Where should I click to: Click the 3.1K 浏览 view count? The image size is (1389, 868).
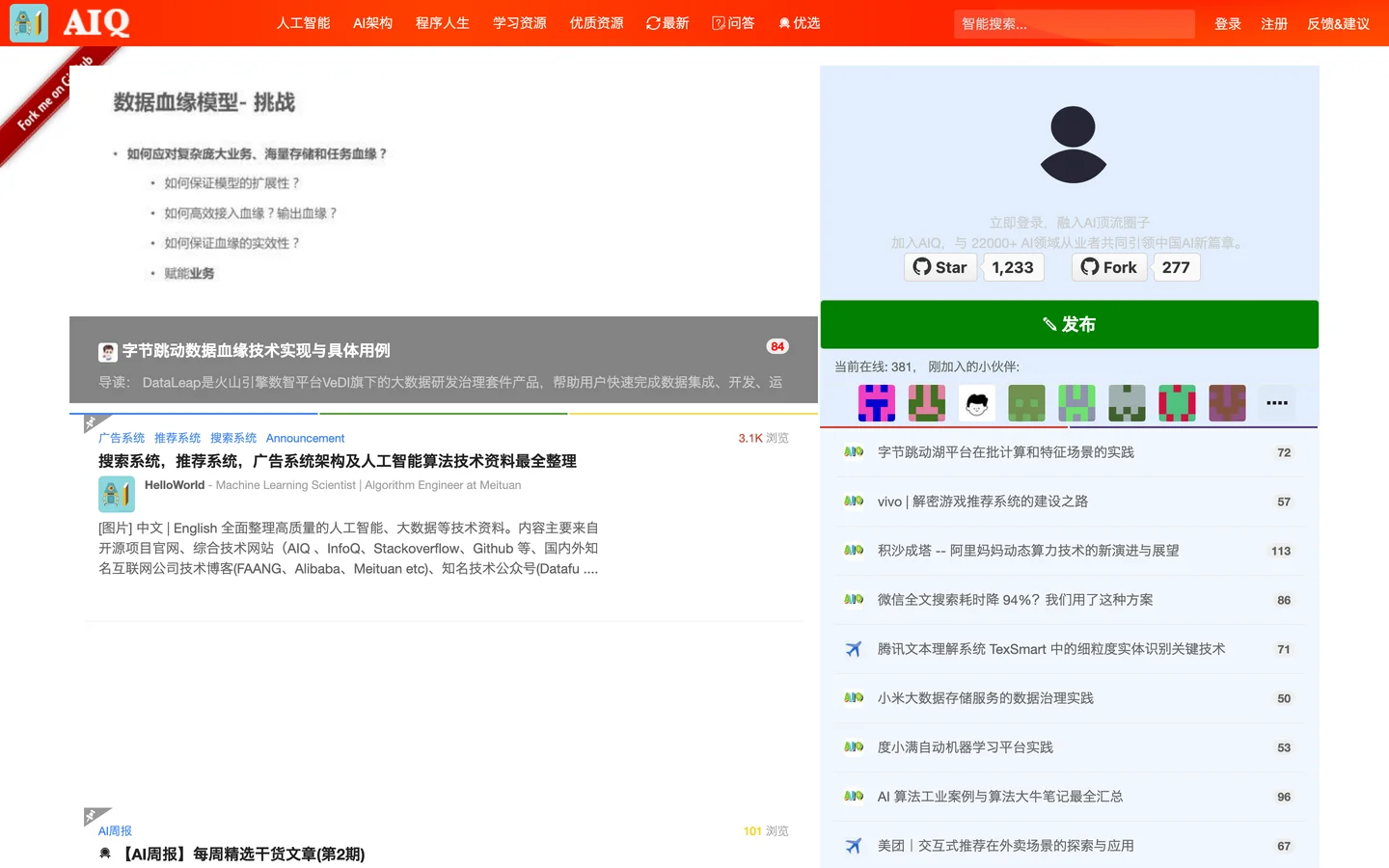click(x=763, y=438)
